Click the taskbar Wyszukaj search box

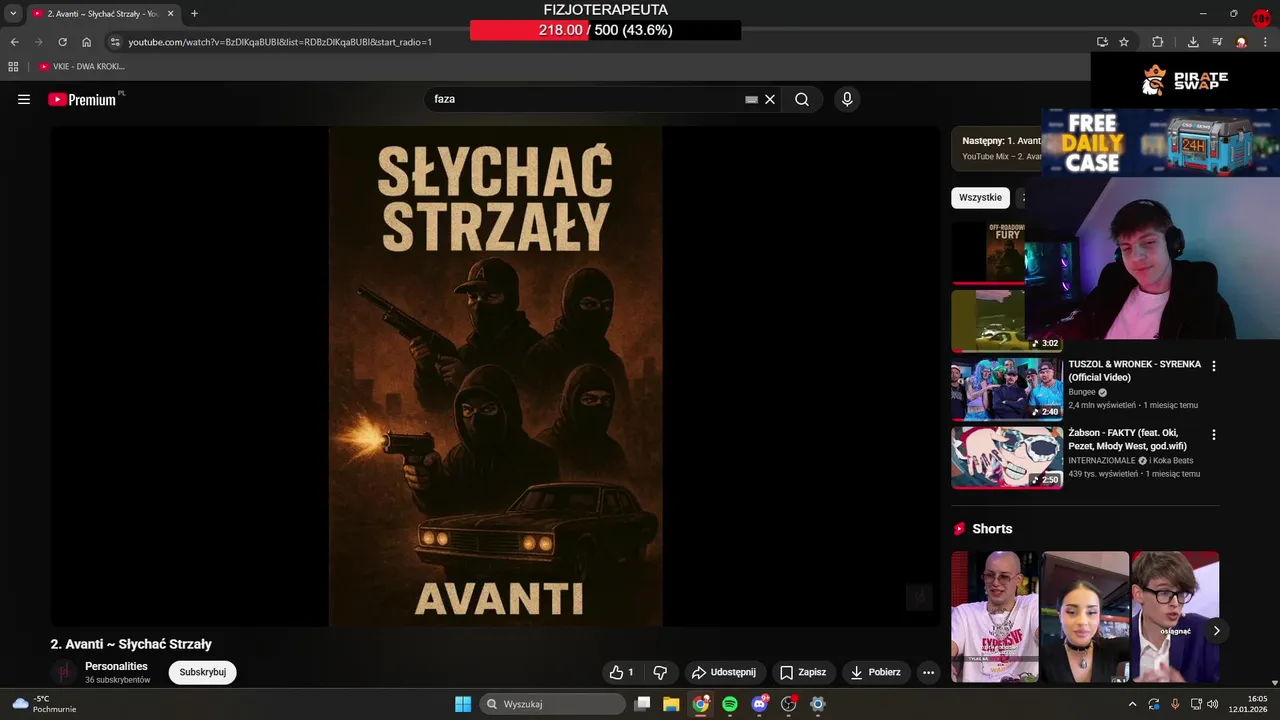[553, 704]
